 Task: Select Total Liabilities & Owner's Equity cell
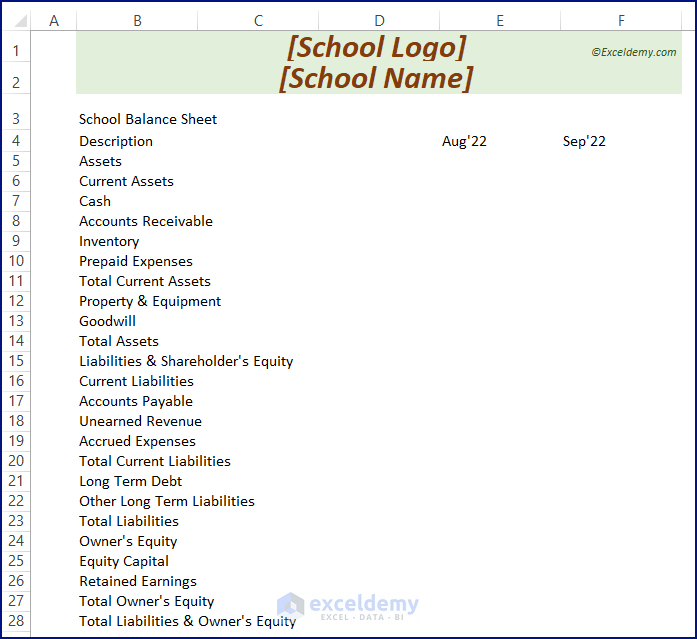pyautogui.click(x=187, y=621)
